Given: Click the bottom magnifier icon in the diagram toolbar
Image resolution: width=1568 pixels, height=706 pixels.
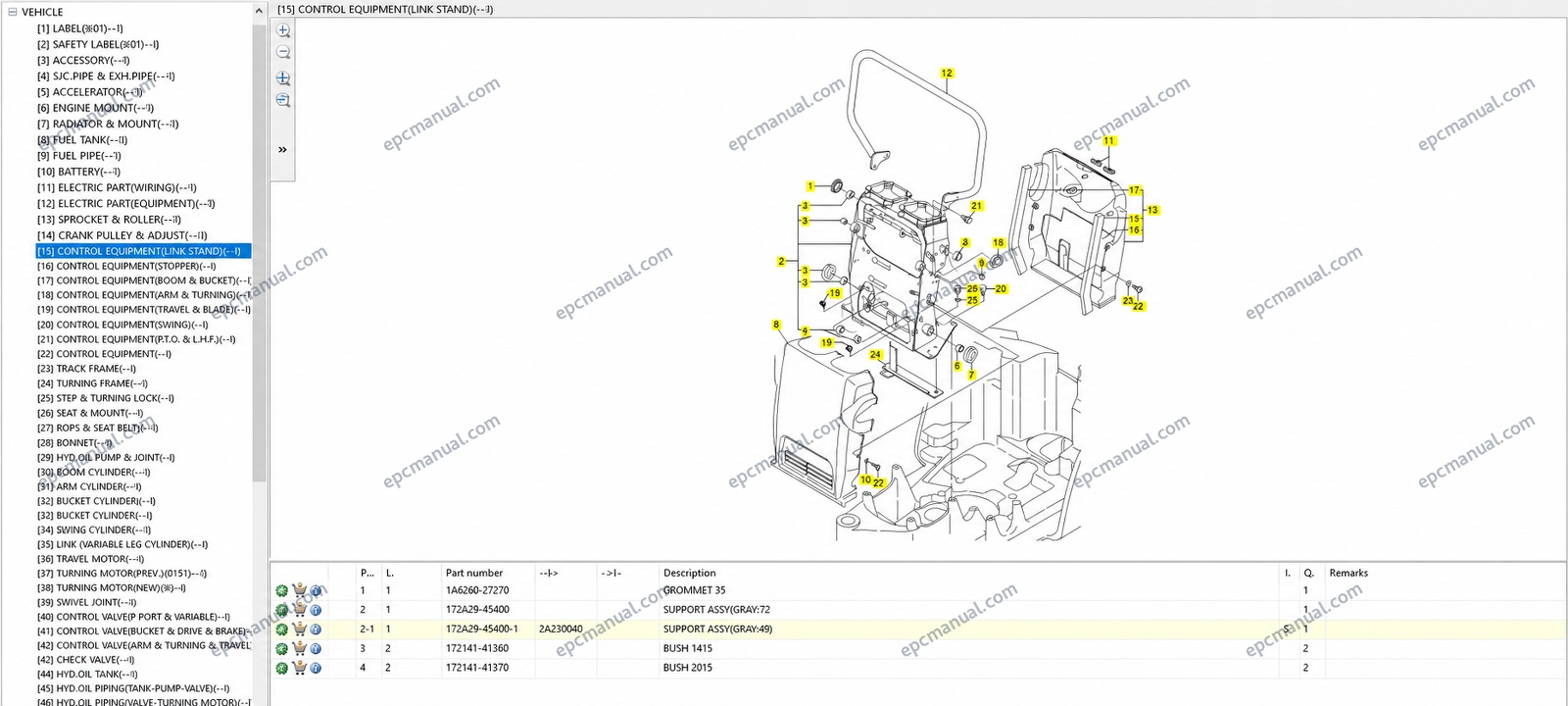Looking at the screenshot, I should click(x=283, y=100).
